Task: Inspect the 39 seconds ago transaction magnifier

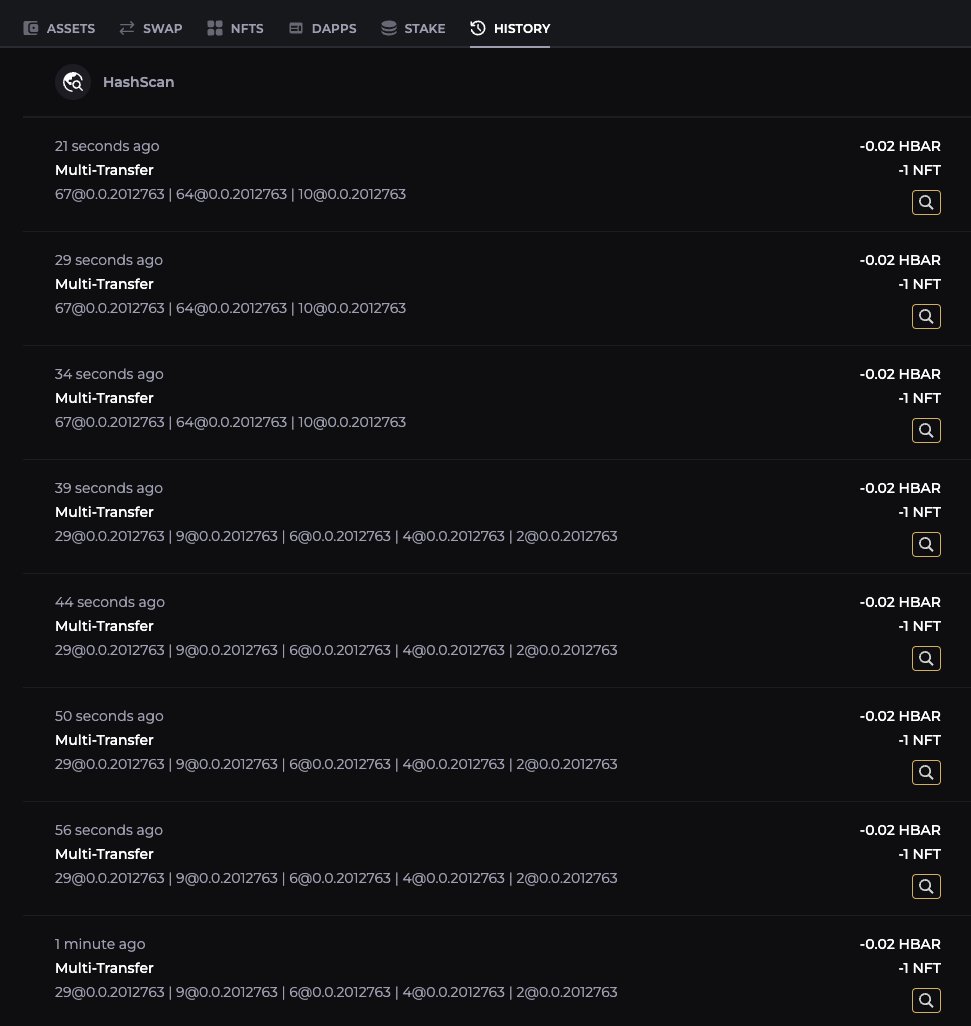Action: 926,544
